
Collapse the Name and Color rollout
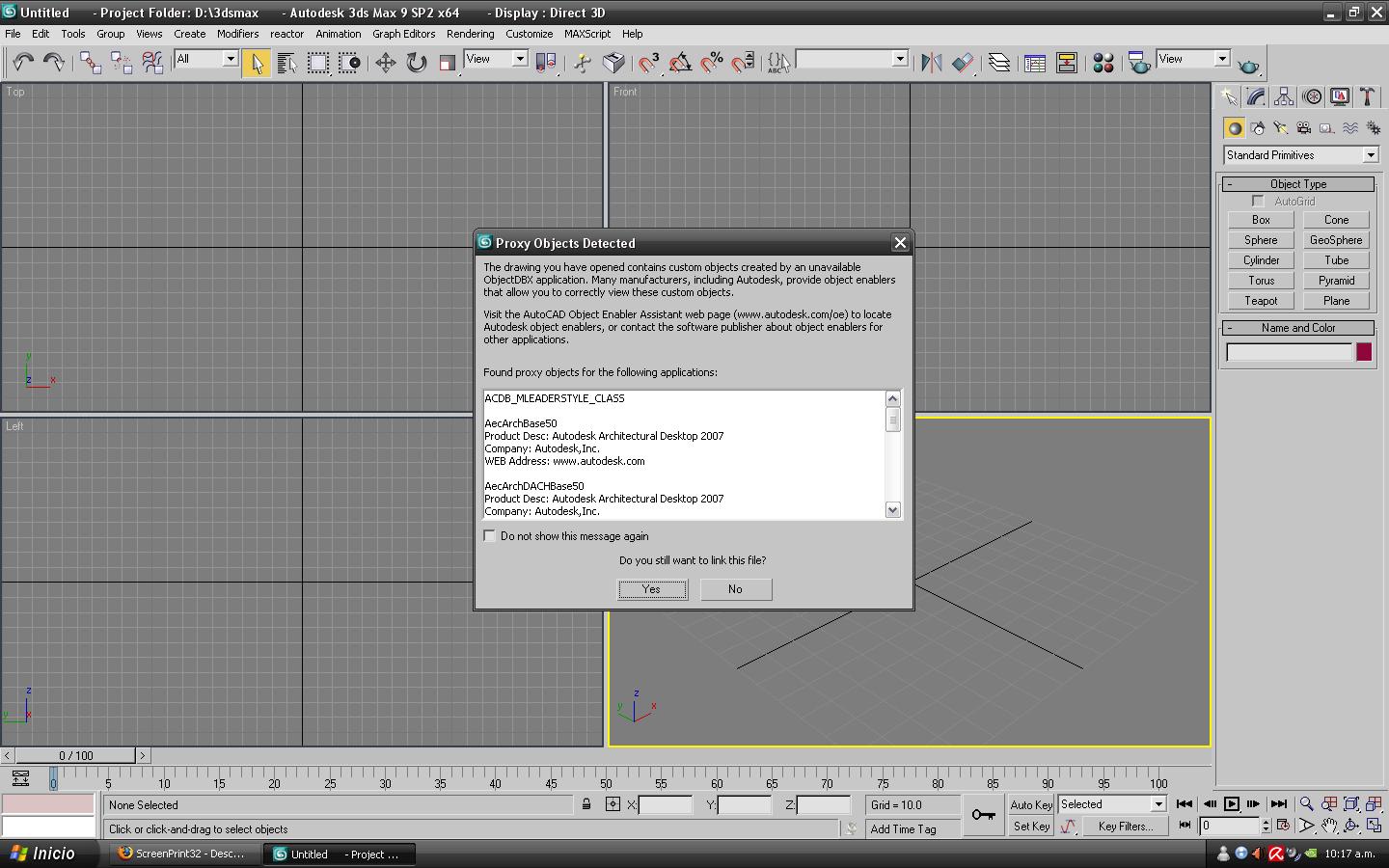click(x=1298, y=328)
